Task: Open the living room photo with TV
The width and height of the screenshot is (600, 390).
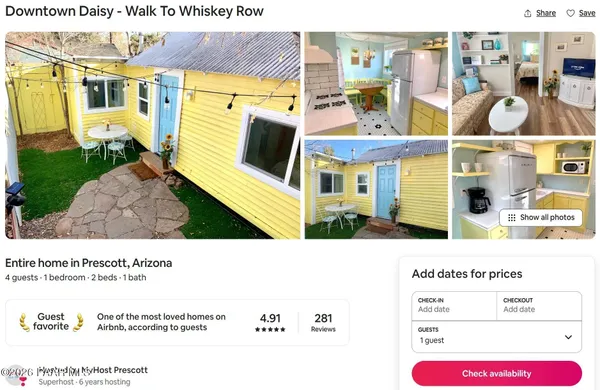Action: tap(524, 83)
